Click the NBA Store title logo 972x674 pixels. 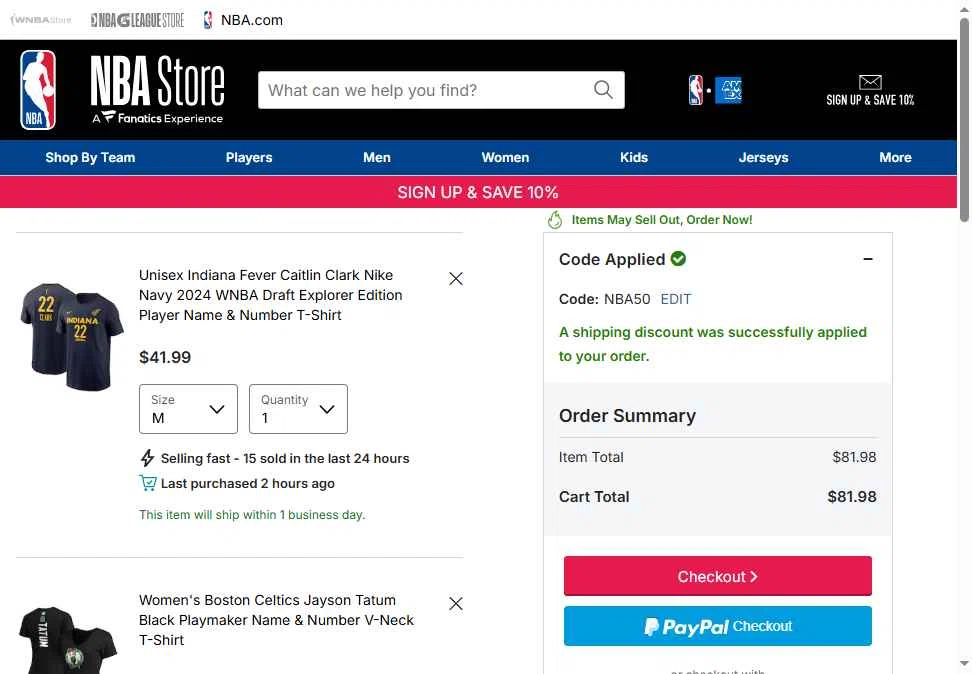point(157,90)
